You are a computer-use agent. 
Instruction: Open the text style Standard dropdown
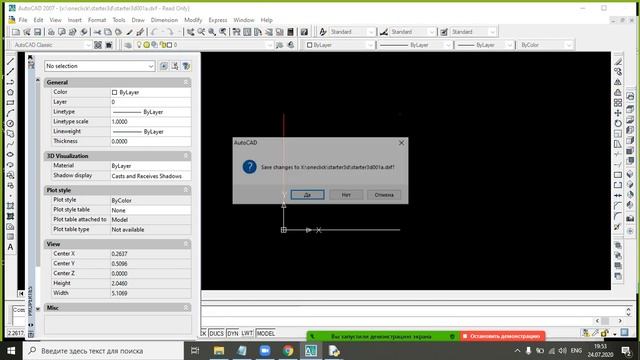tap(352, 32)
